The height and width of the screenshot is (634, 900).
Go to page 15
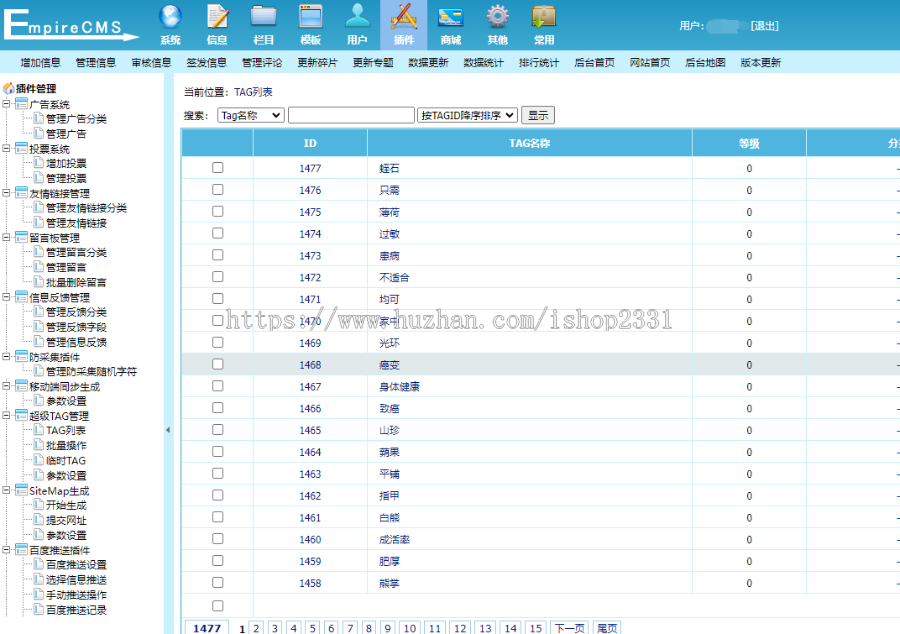pyautogui.click(x=536, y=628)
